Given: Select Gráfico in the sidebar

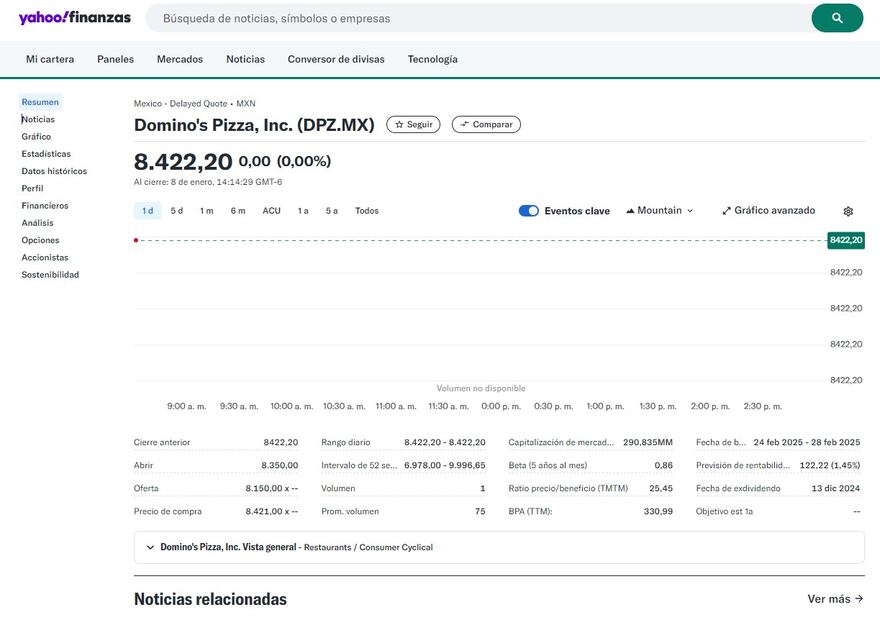Looking at the screenshot, I should coord(36,137).
